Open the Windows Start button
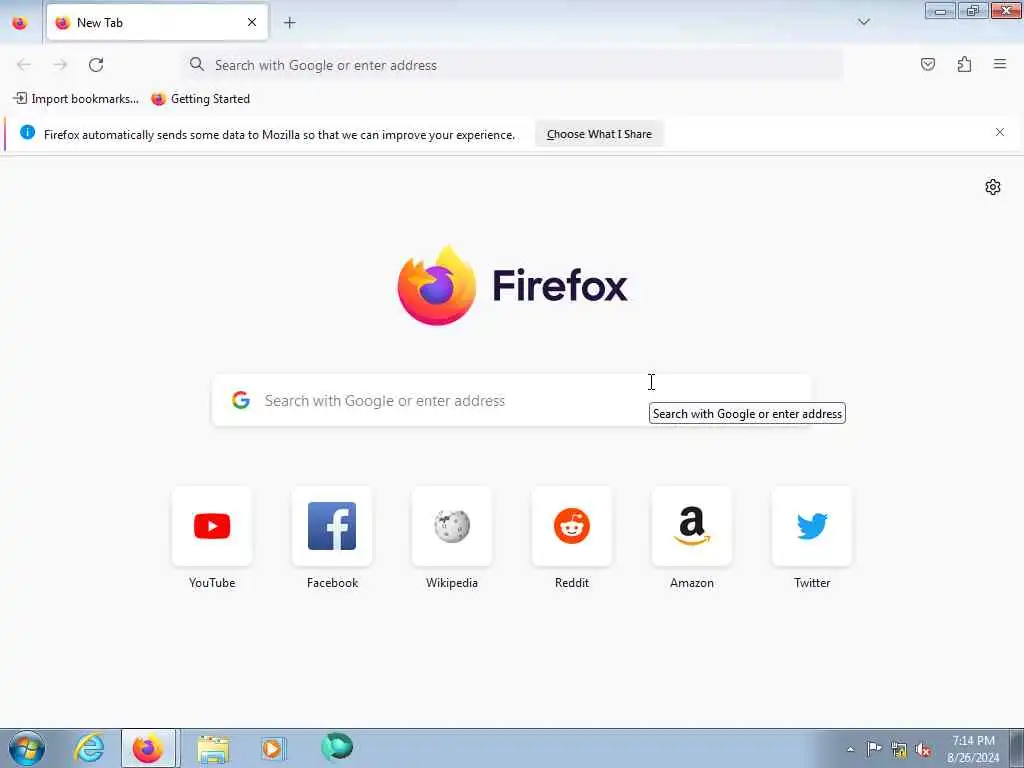The width and height of the screenshot is (1024, 768). click(x=27, y=748)
